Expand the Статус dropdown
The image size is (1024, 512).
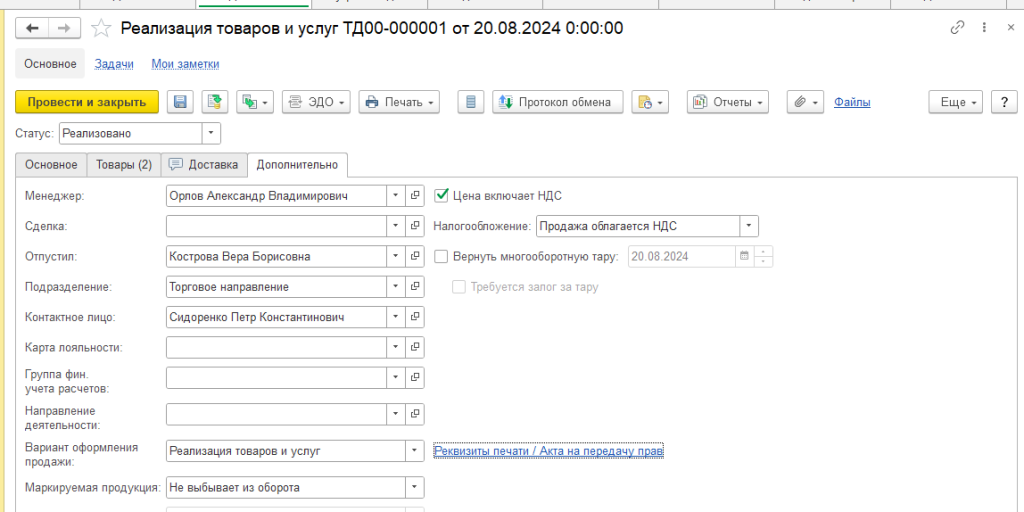coord(211,133)
